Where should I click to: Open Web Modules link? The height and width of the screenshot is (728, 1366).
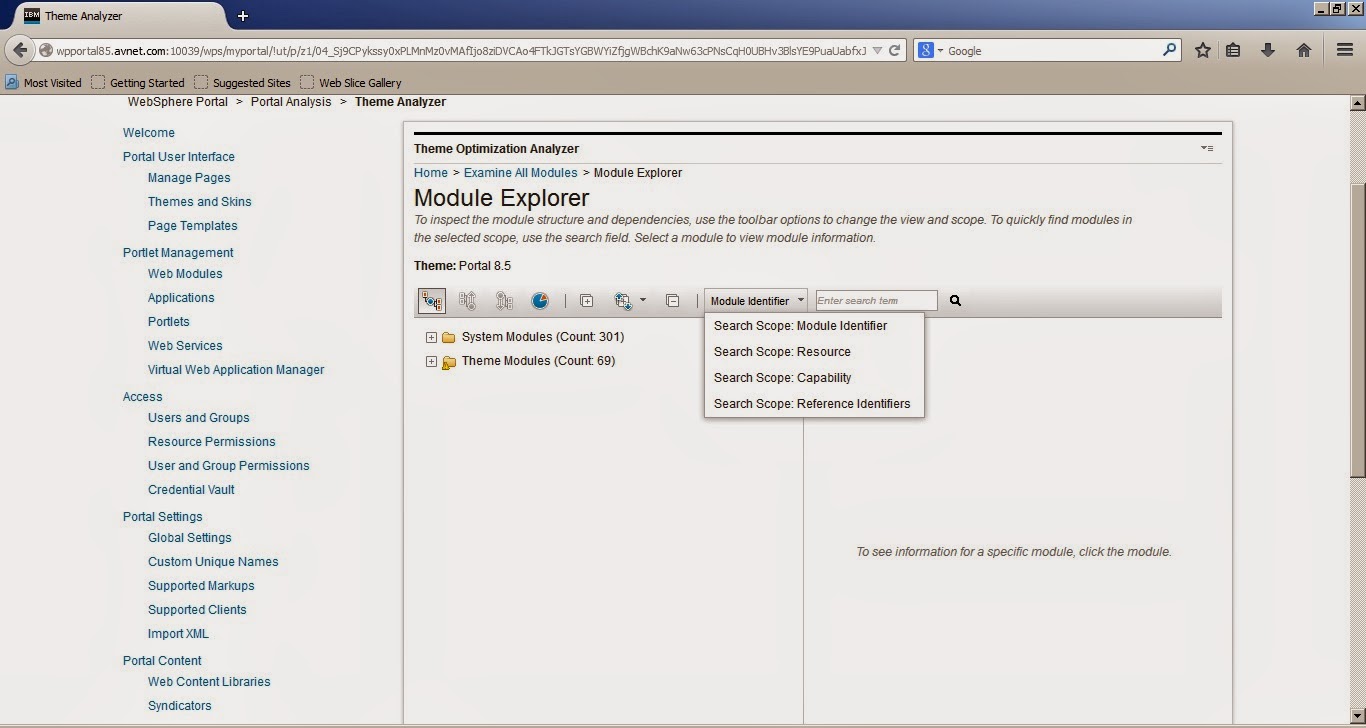pyautogui.click(x=185, y=274)
